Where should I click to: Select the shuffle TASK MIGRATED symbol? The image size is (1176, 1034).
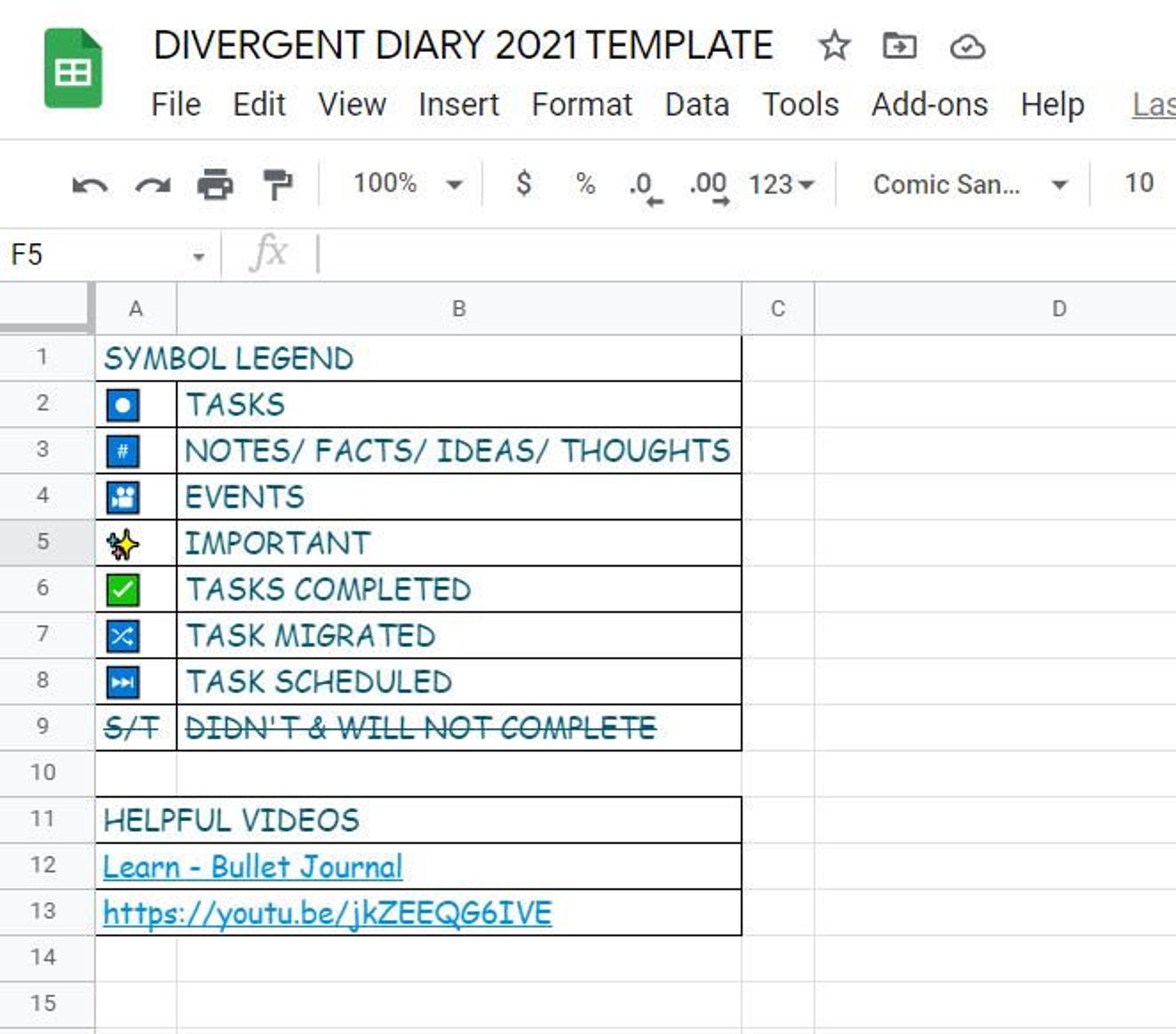[136, 636]
